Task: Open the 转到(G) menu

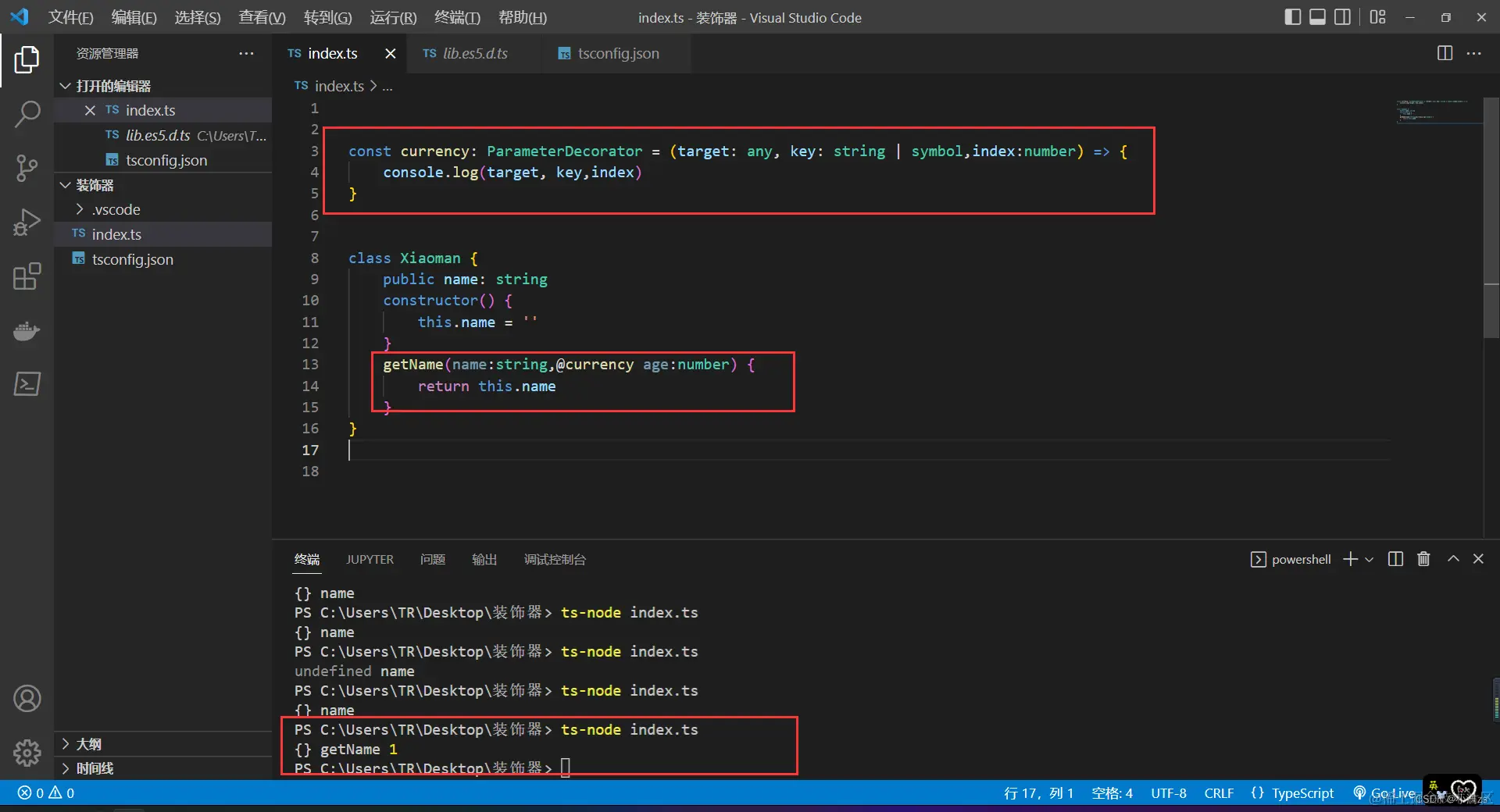Action: (x=327, y=17)
